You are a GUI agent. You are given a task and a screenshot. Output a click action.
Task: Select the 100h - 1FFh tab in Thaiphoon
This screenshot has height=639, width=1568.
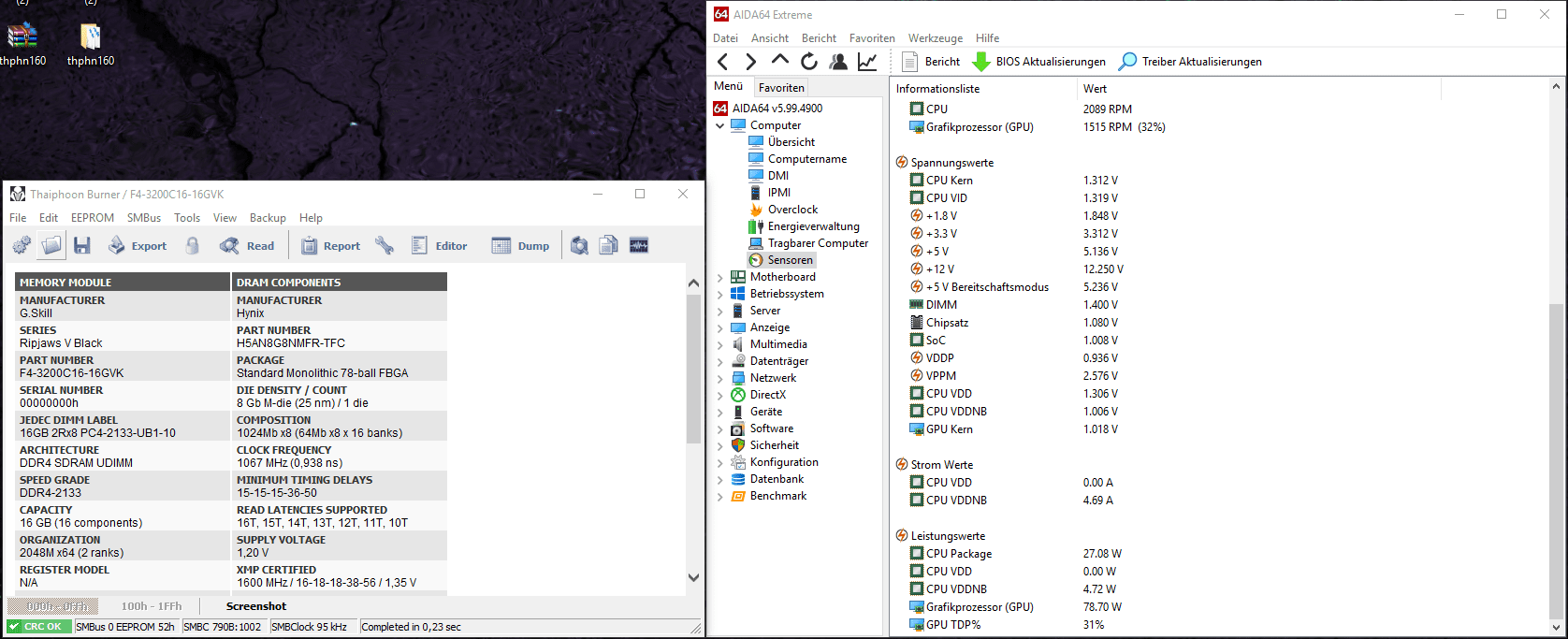coord(152,606)
